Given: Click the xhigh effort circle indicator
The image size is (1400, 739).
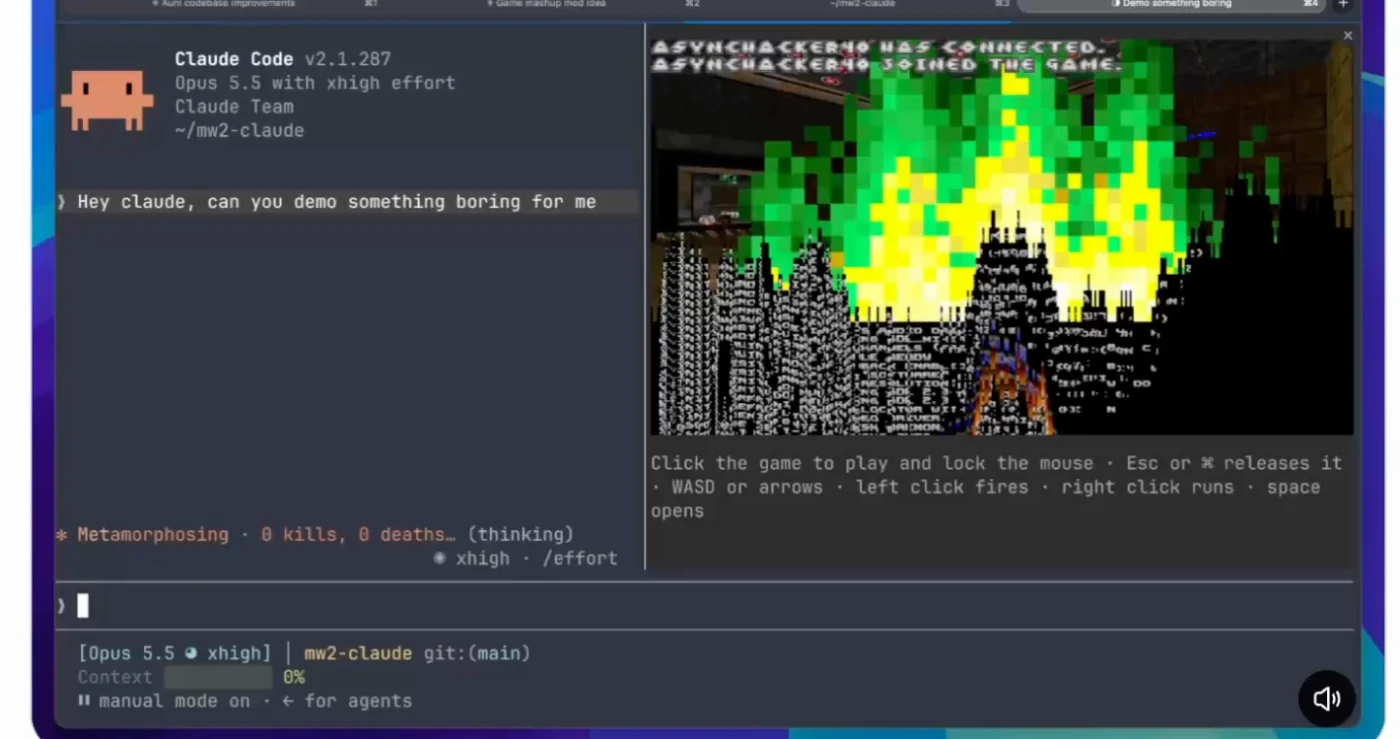Looking at the screenshot, I should click(x=440, y=558).
